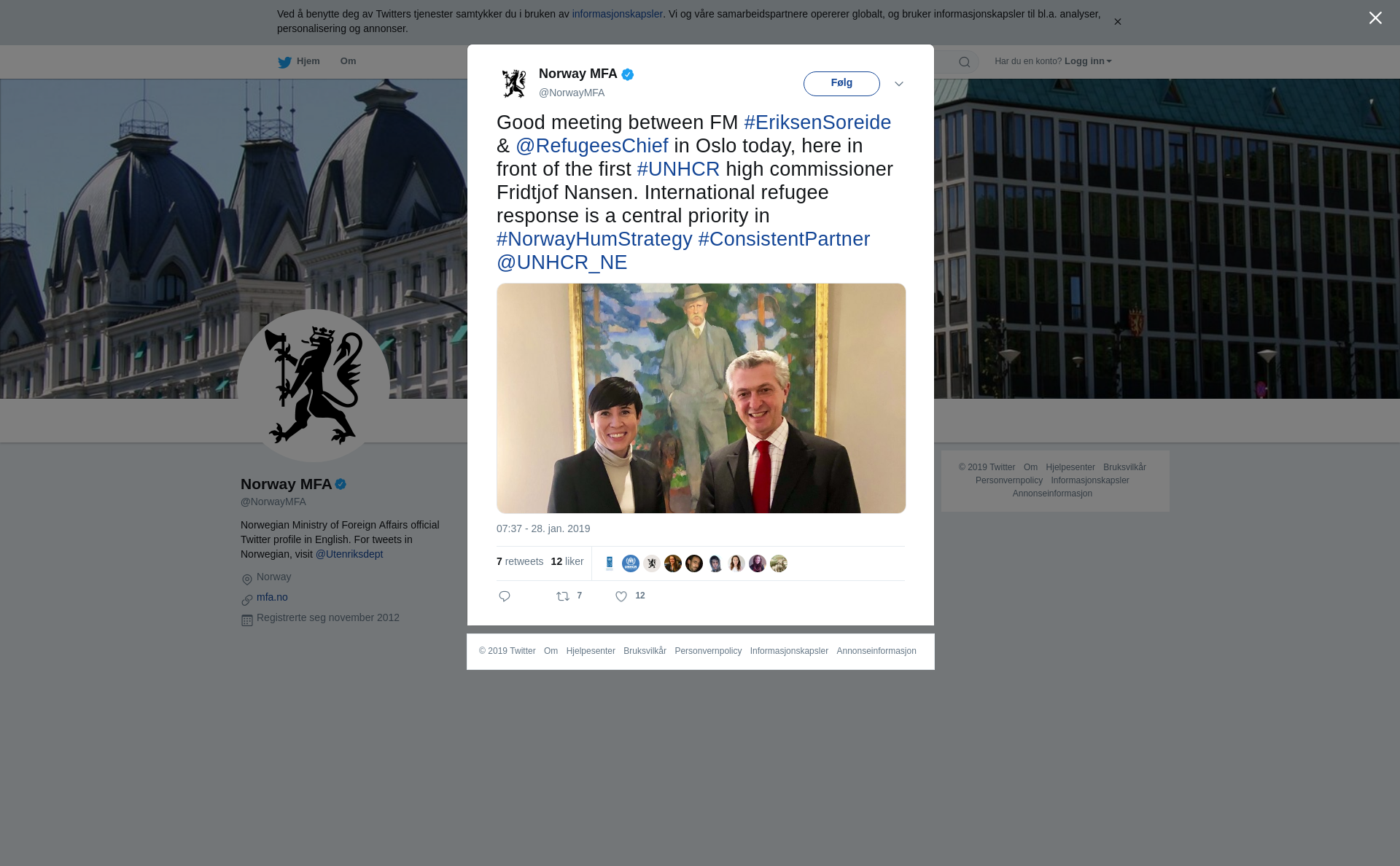View the 12 liker list
The height and width of the screenshot is (866, 1400).
click(x=567, y=561)
